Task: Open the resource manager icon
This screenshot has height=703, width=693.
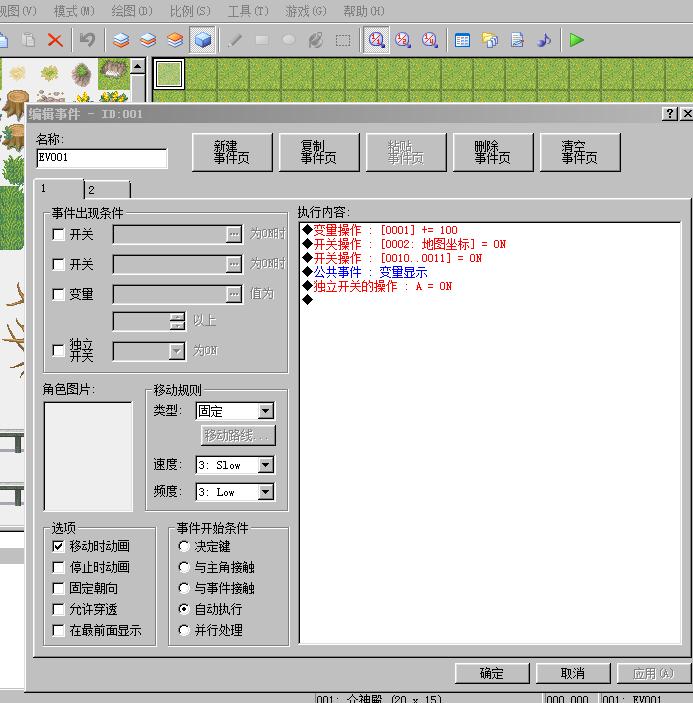Action: click(x=489, y=40)
